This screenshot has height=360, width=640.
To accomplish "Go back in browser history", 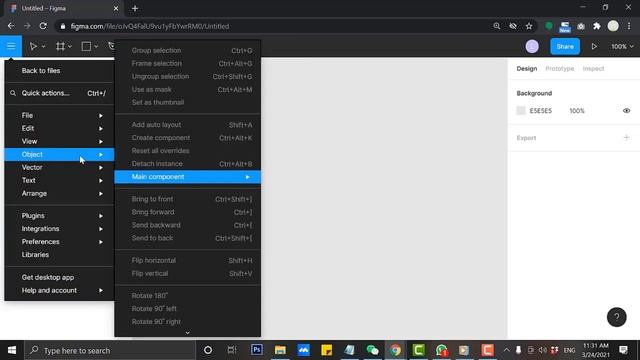I will [11, 26].
